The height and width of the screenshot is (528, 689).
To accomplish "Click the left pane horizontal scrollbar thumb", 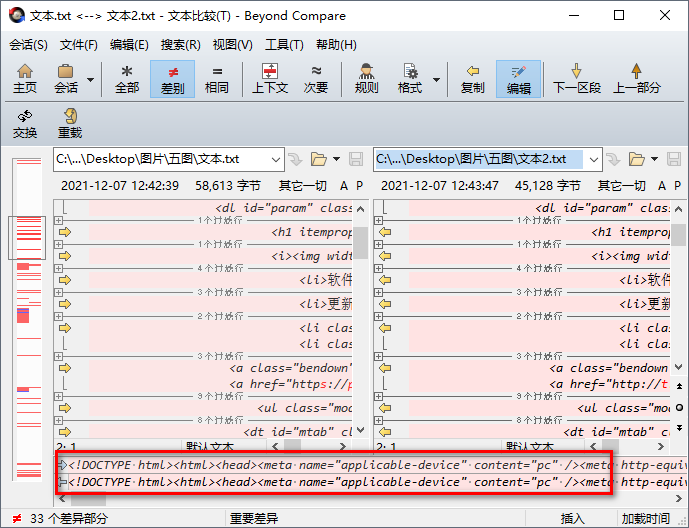I will click(292, 446).
